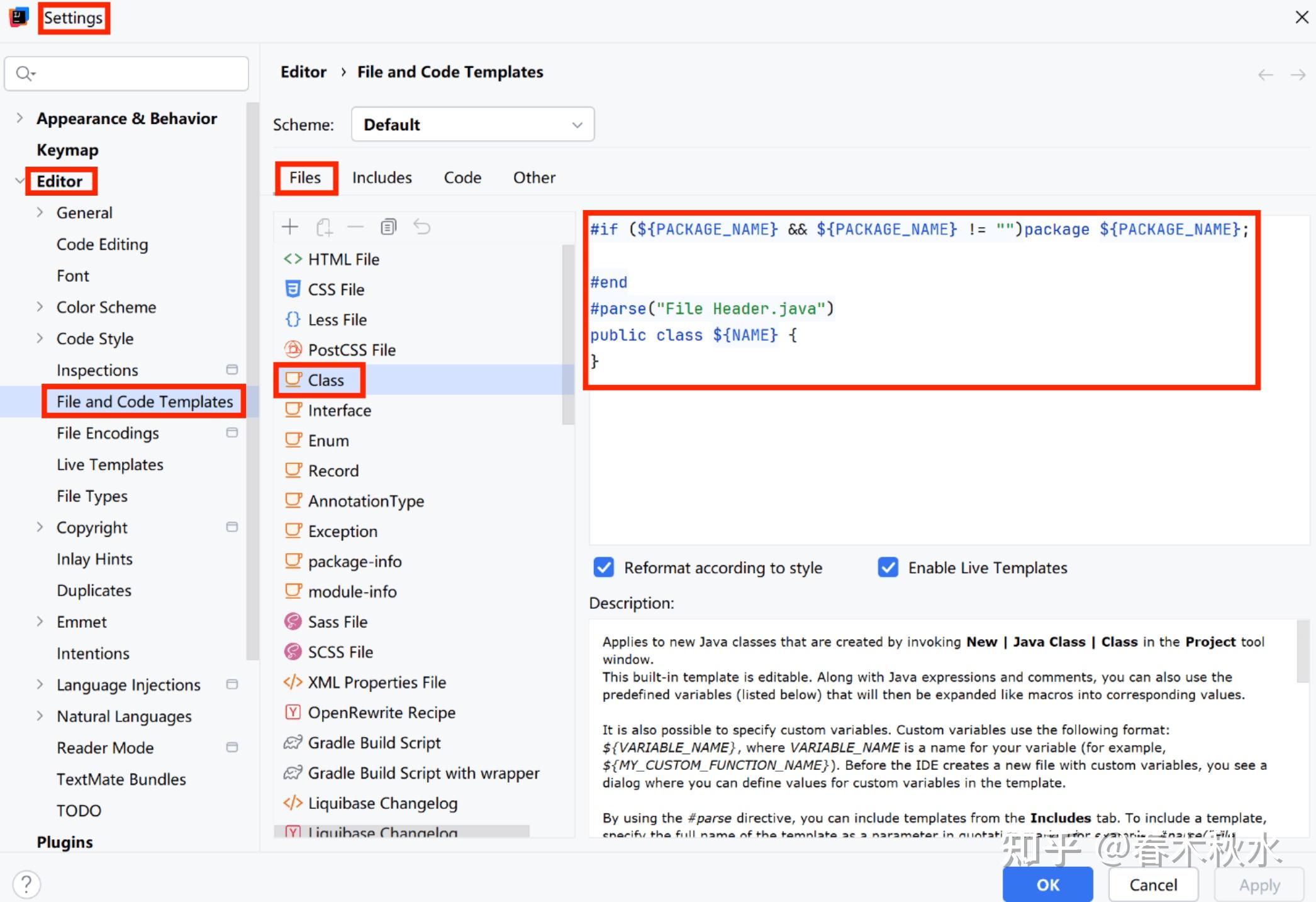1316x902 pixels.
Task: Toggle Reformat according to style checkbox
Action: point(604,567)
